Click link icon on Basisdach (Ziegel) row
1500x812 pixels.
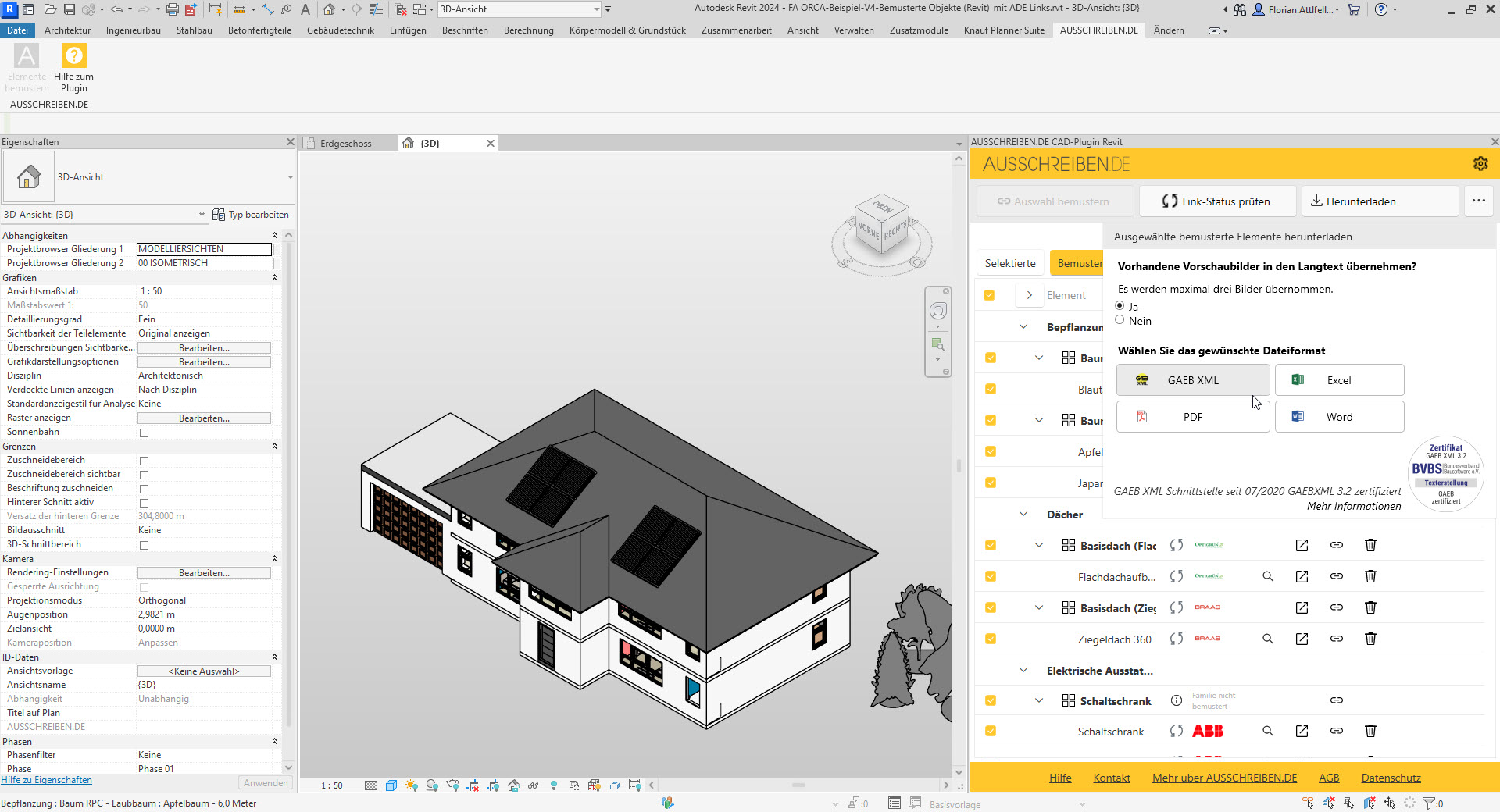pos(1336,607)
